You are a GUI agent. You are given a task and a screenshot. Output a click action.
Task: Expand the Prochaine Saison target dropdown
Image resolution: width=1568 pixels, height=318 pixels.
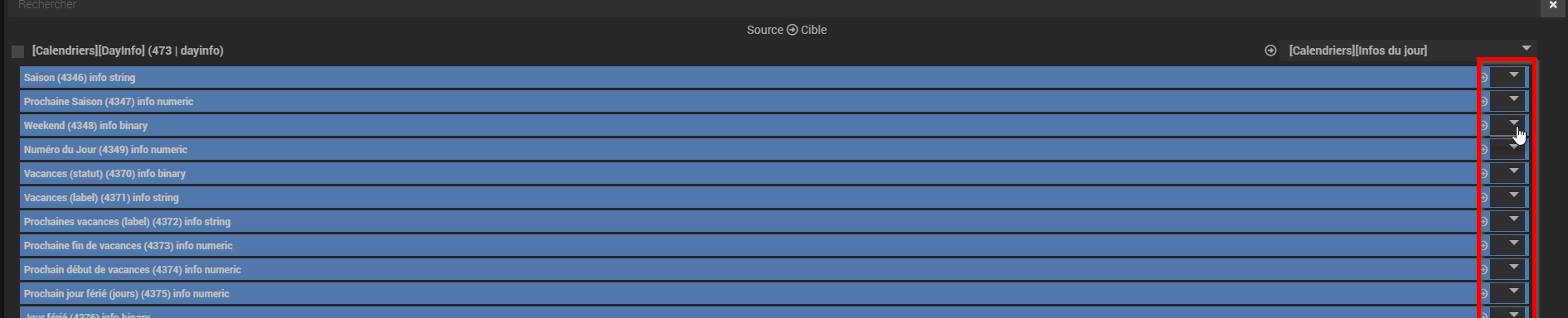1507,101
